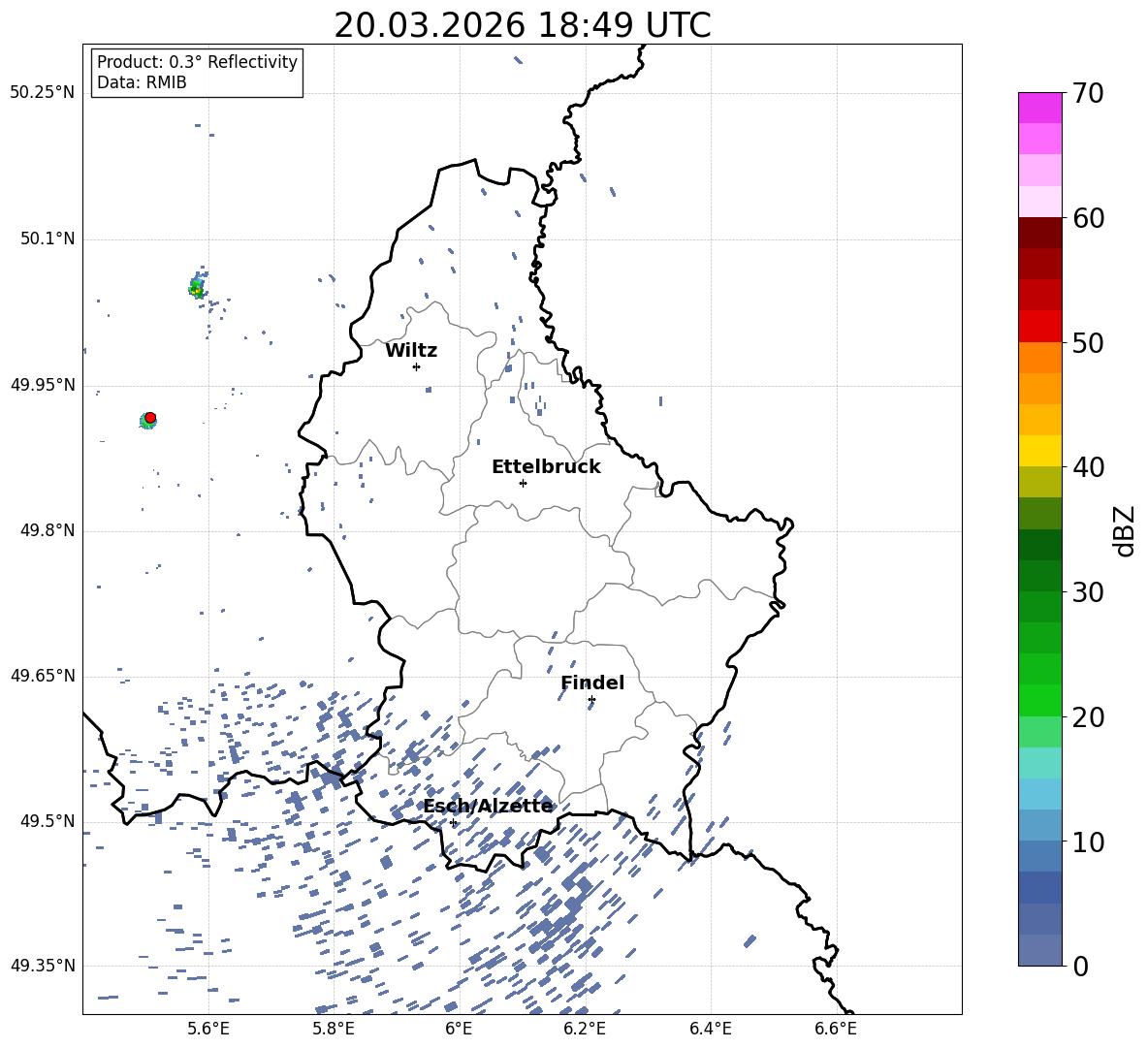Pick the bright red colorbar swatch above 50
The height and width of the screenshot is (1048, 1148).
coord(1040,326)
